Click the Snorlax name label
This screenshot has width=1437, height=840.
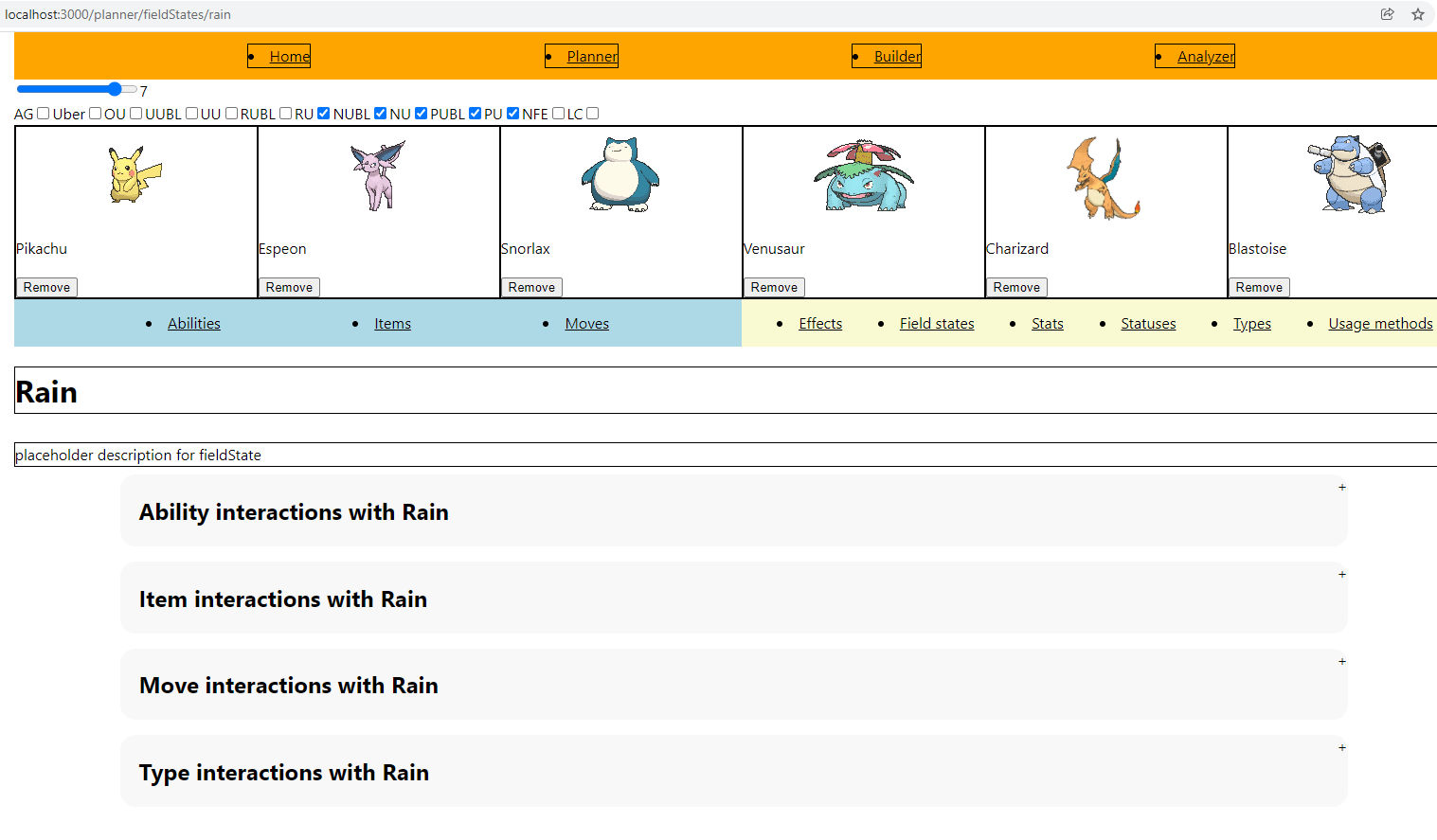point(526,249)
